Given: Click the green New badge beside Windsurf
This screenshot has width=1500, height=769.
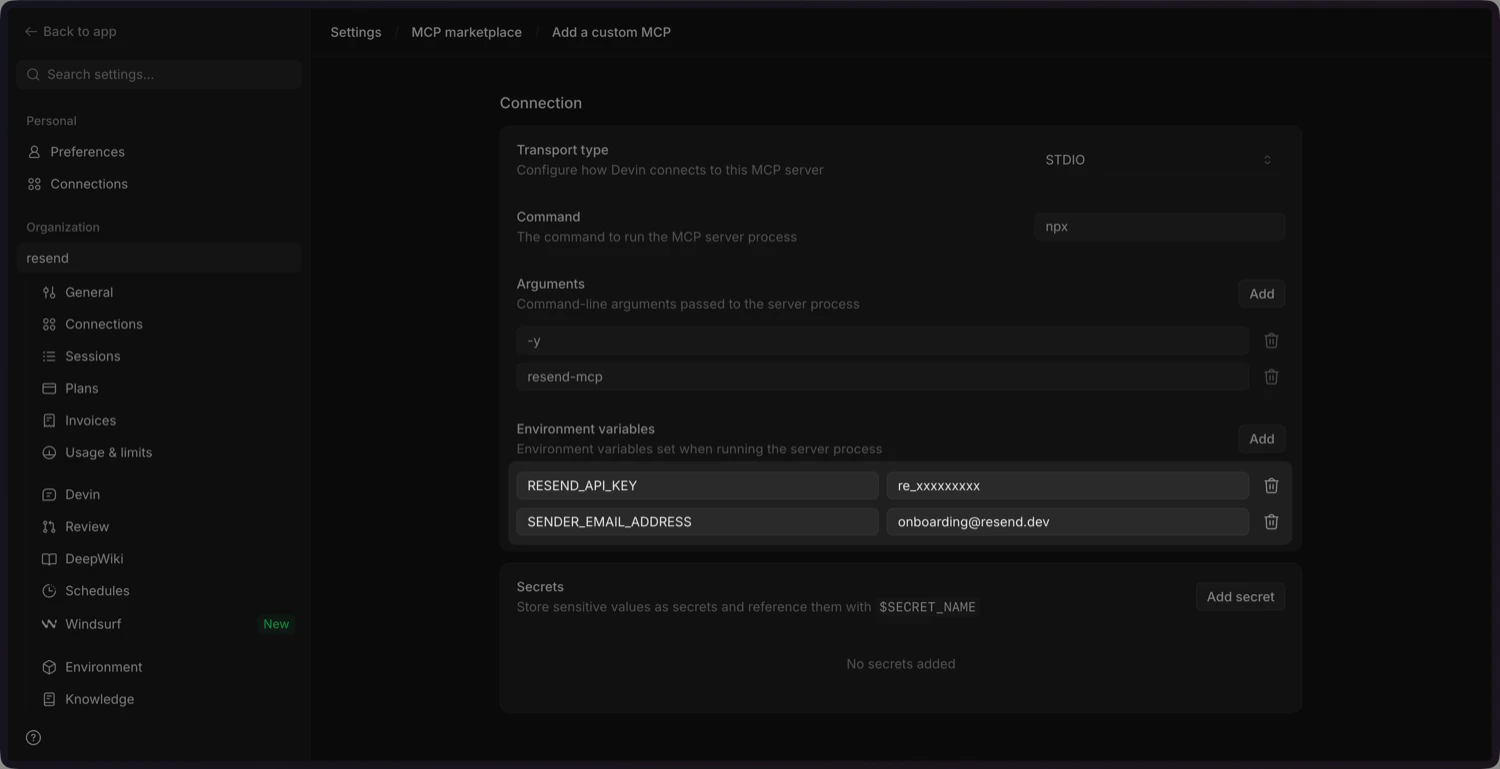Looking at the screenshot, I should pyautogui.click(x=276, y=624).
